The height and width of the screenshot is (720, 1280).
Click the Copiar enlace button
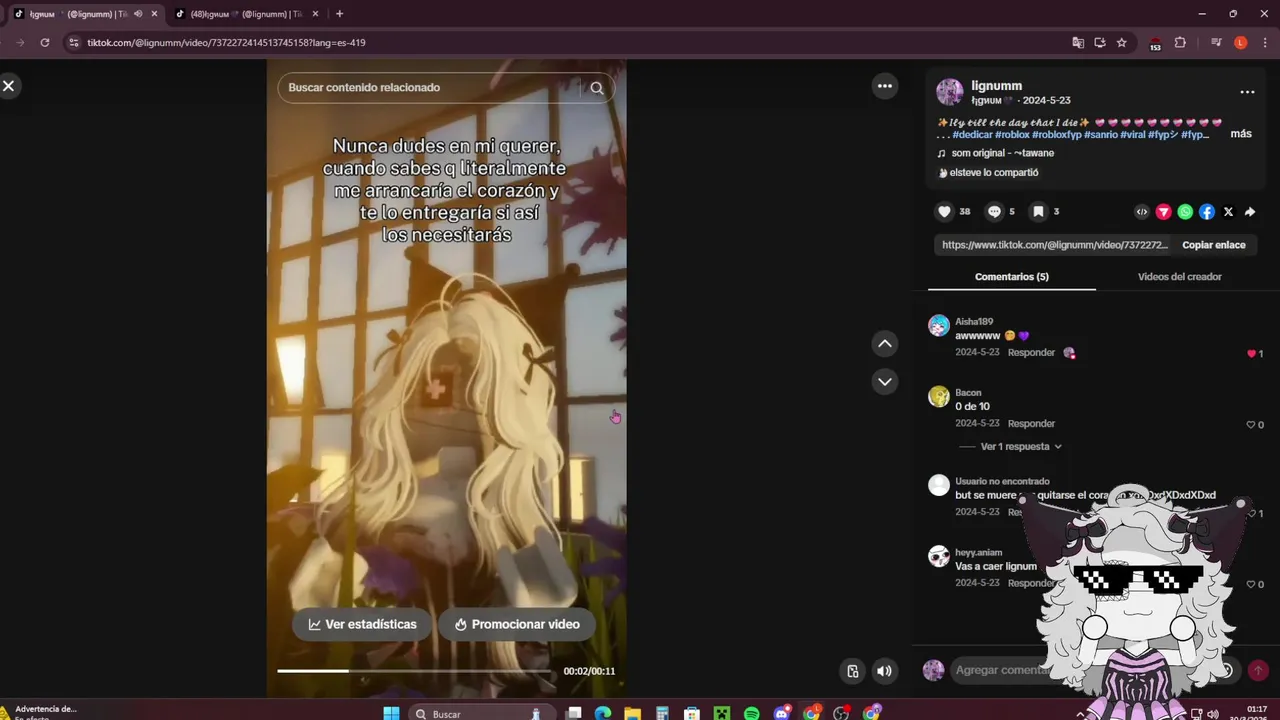[1214, 245]
